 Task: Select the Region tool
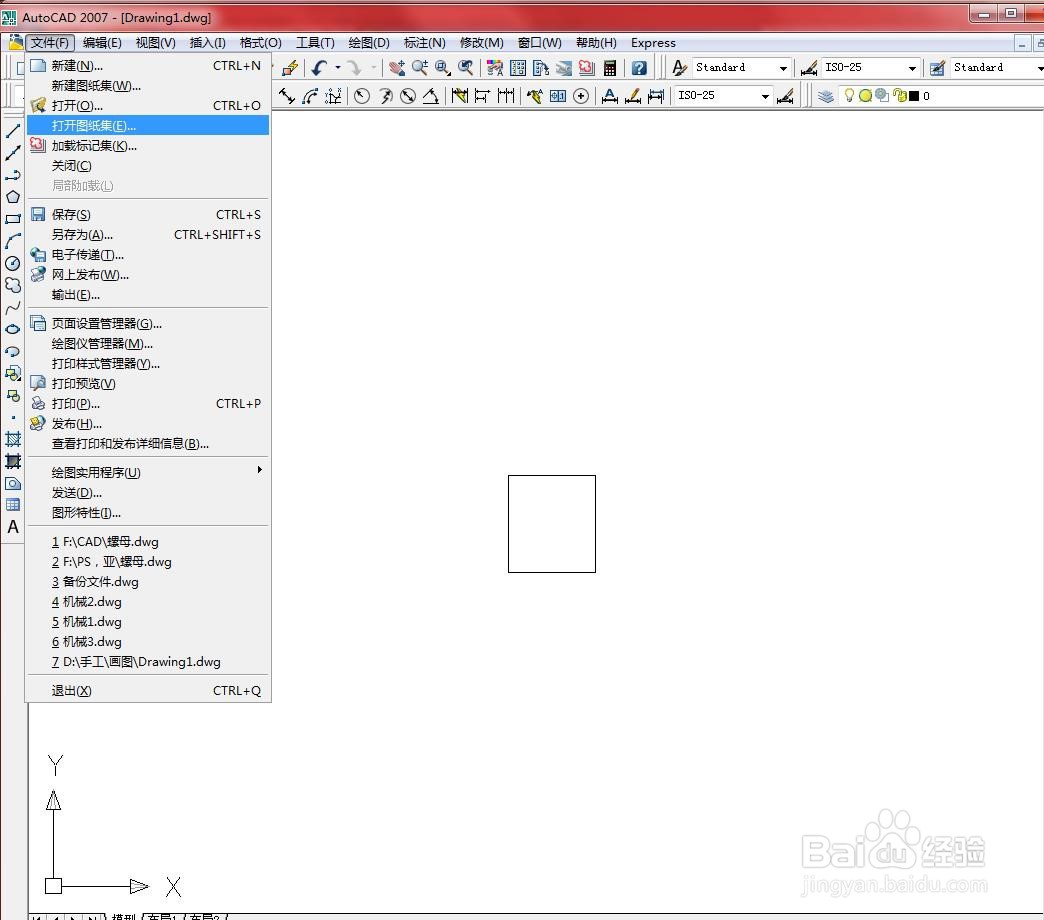pyautogui.click(x=13, y=483)
